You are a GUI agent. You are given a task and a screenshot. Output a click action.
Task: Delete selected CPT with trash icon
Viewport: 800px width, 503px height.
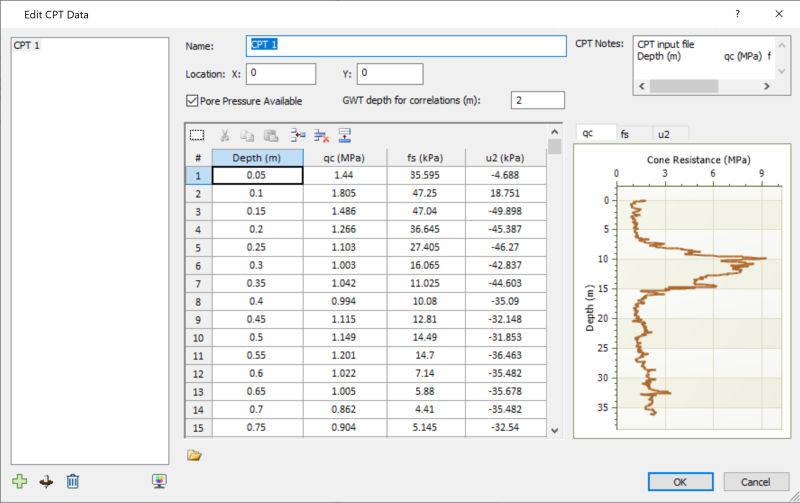[x=72, y=481]
